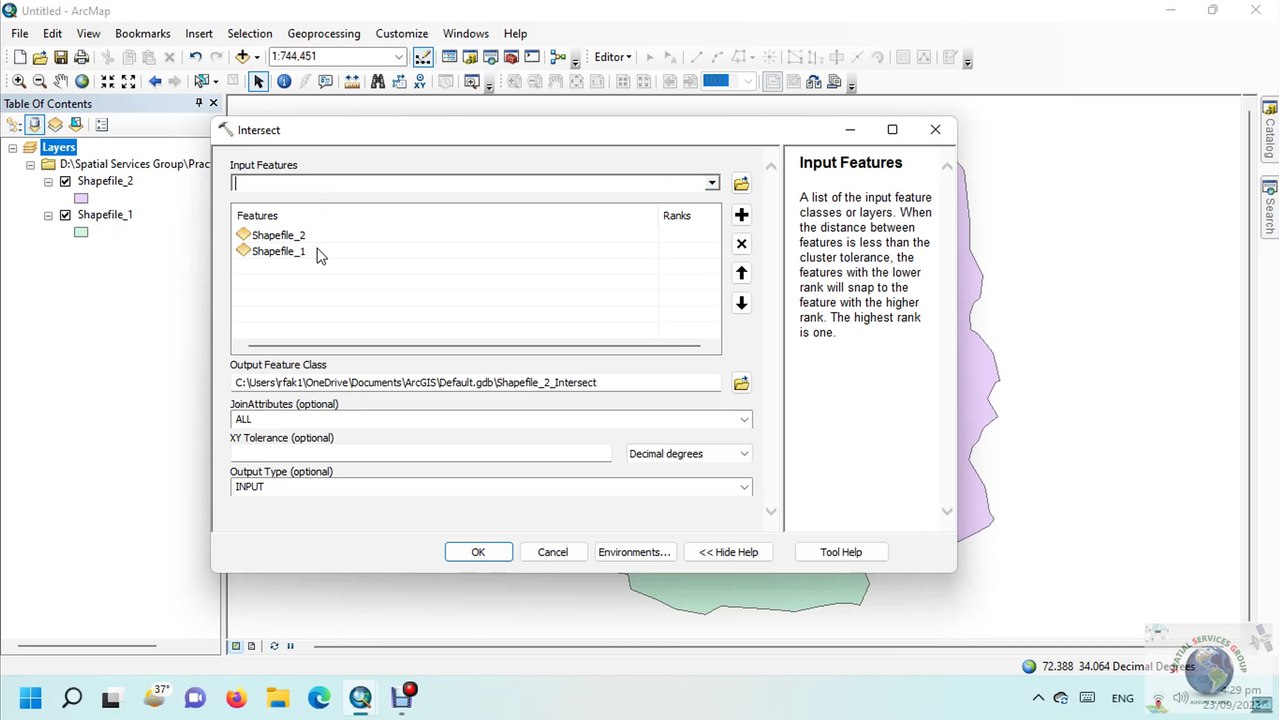Open the ArcToolbox window icon

[511, 57]
